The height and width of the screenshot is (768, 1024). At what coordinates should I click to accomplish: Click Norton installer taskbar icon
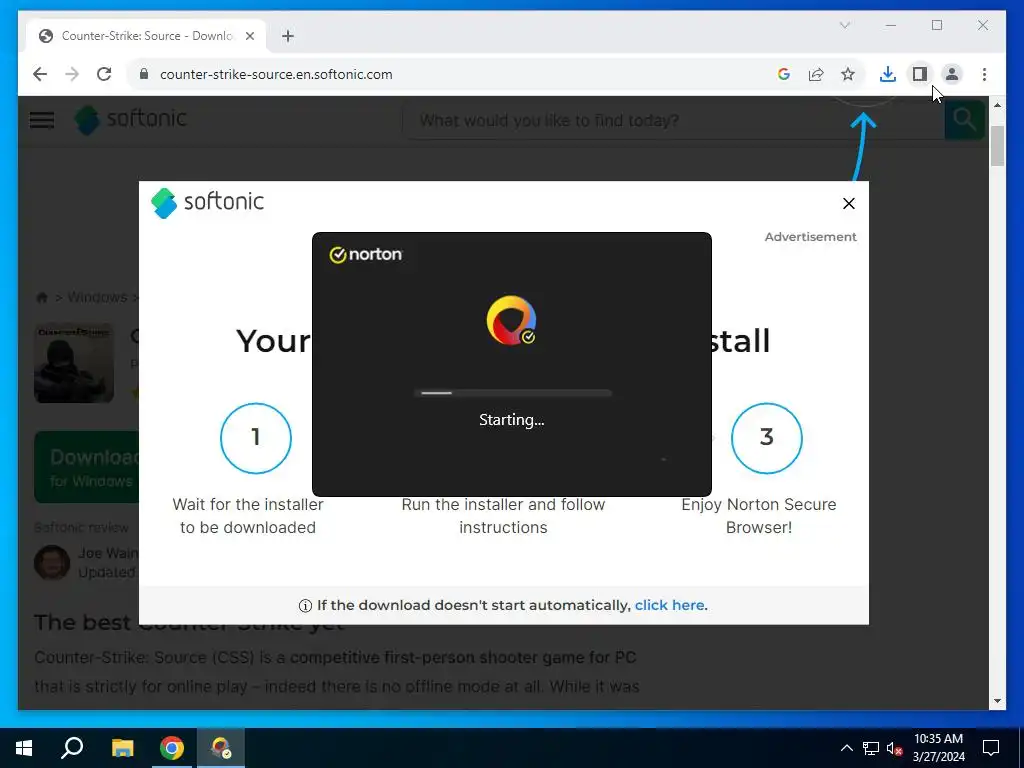[x=221, y=748]
